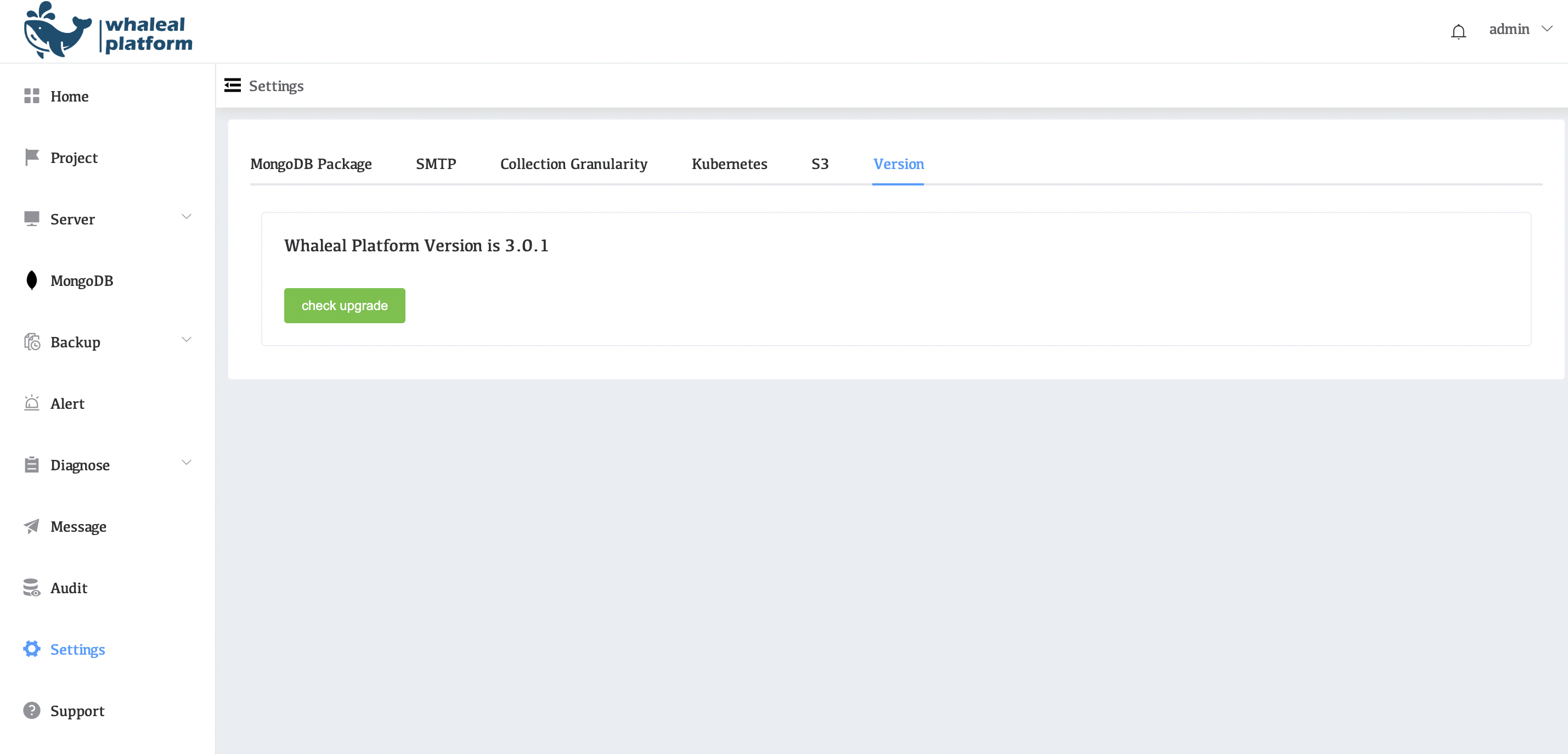Click the MongoDB leaf icon
This screenshot has width=1568, height=754.
pos(32,280)
